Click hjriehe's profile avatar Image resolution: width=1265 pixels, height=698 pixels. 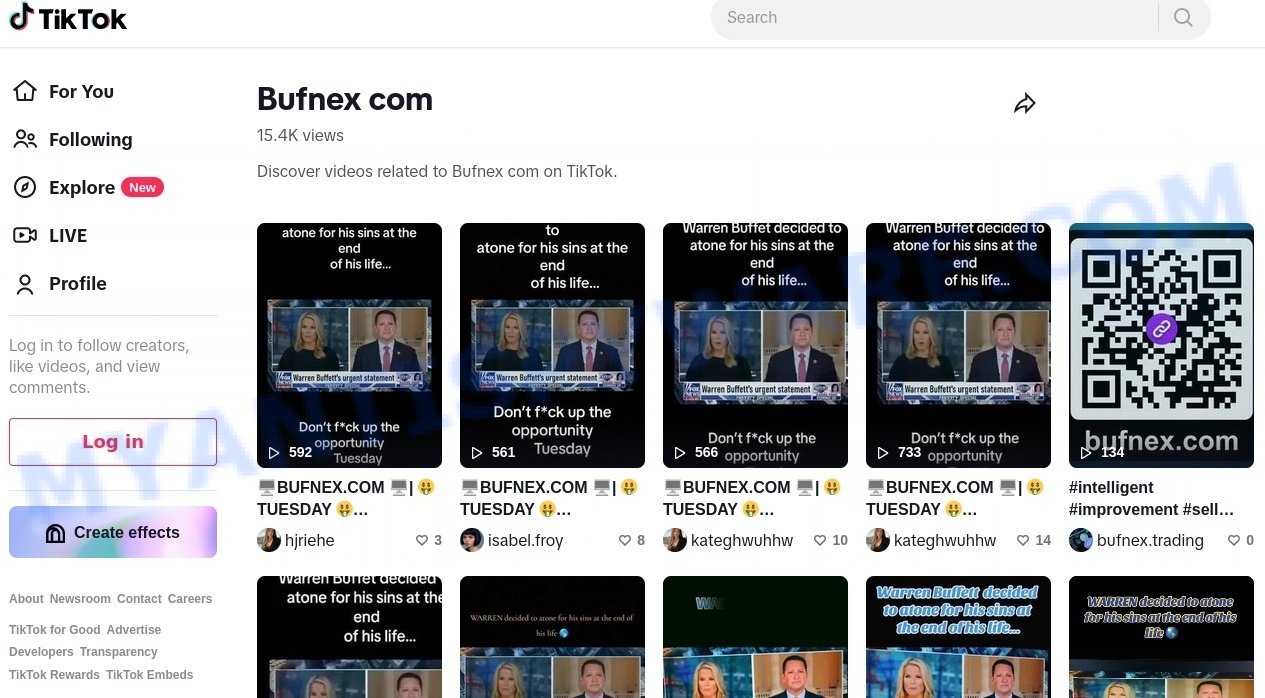[x=268, y=540]
